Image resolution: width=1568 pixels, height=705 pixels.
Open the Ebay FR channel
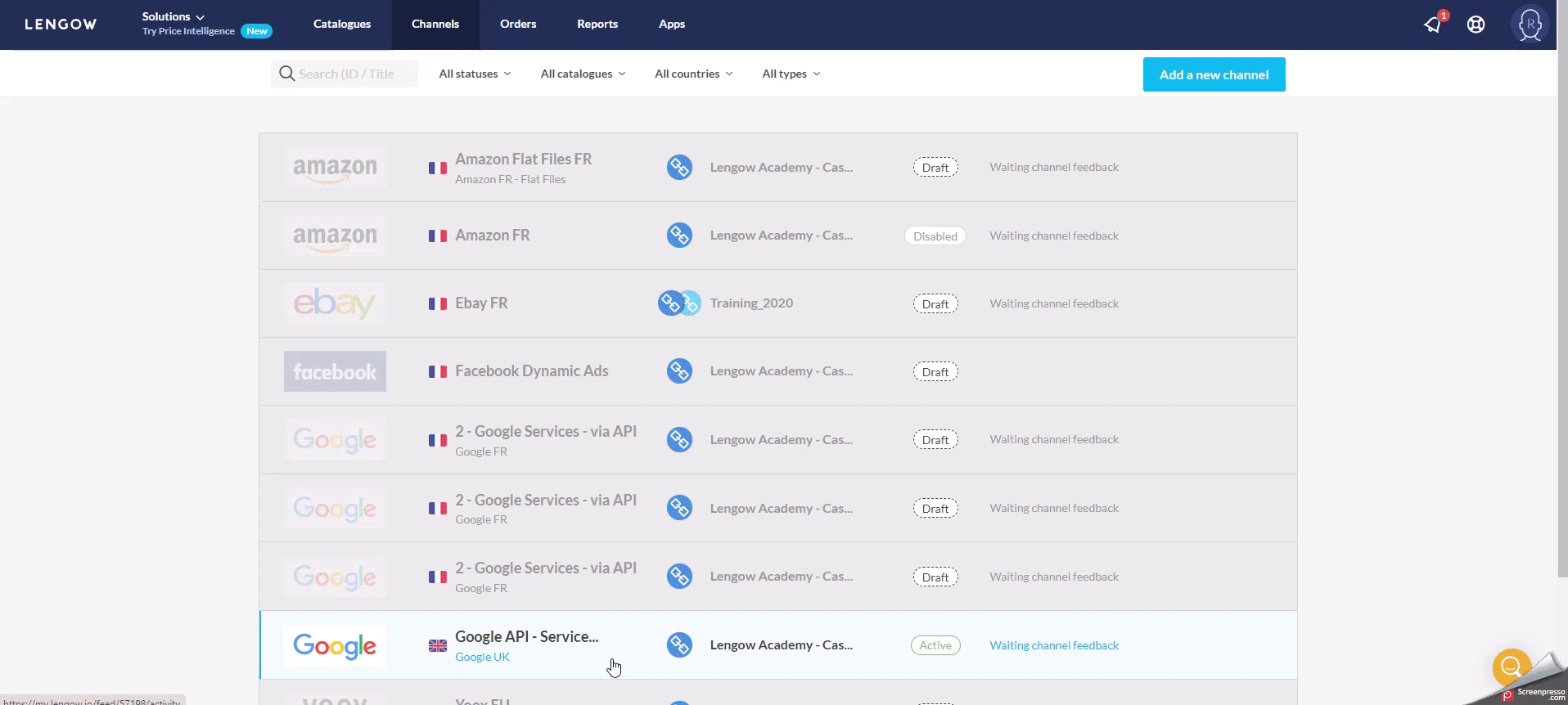click(x=481, y=303)
